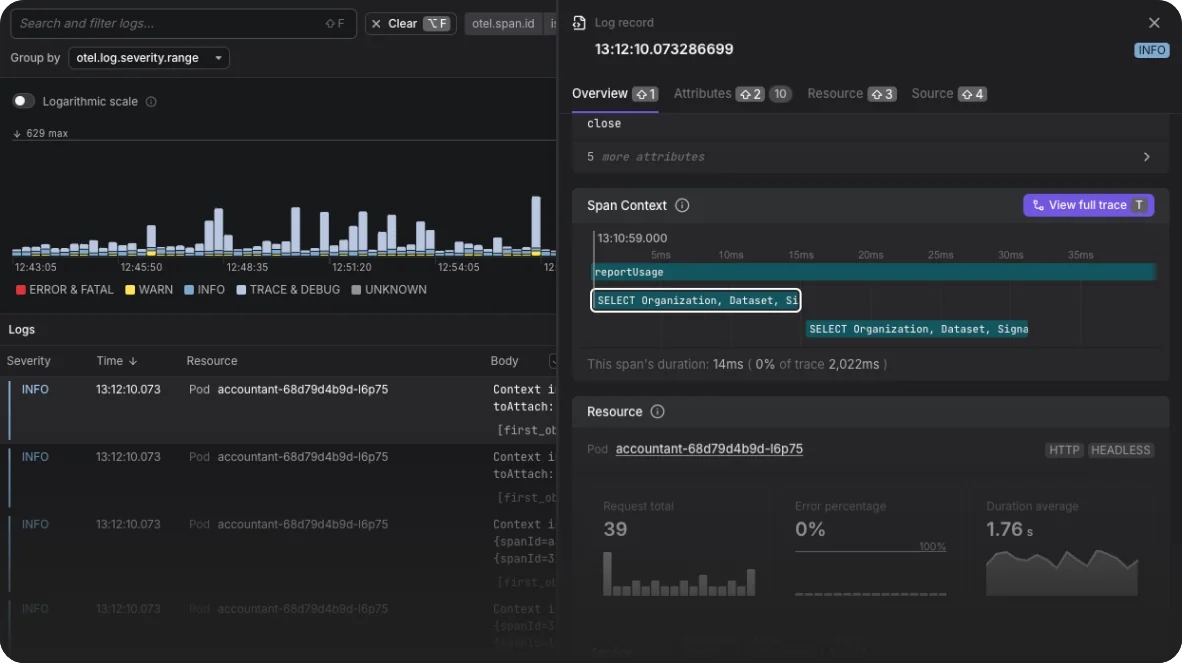The height and width of the screenshot is (663, 1182).
Task: Click the info icon beside Resource heading
Action: coord(657,412)
